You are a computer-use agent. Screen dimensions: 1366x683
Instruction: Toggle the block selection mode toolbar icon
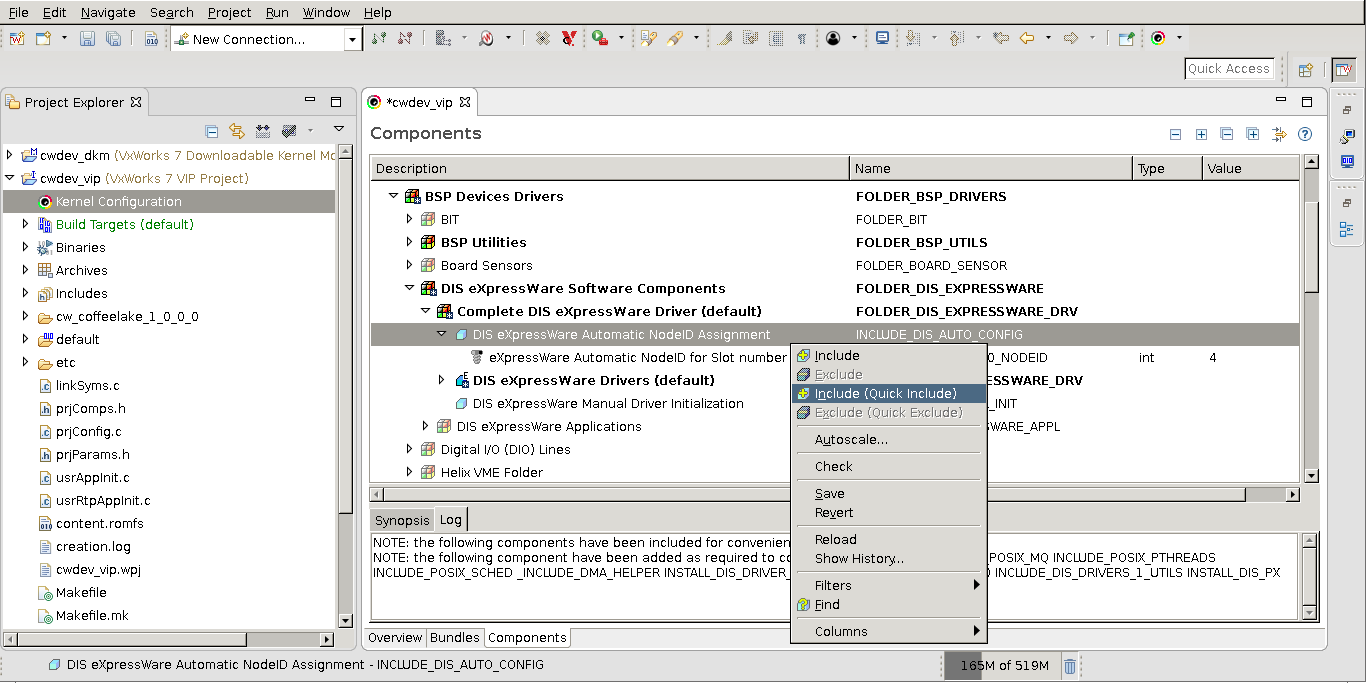coord(776,39)
